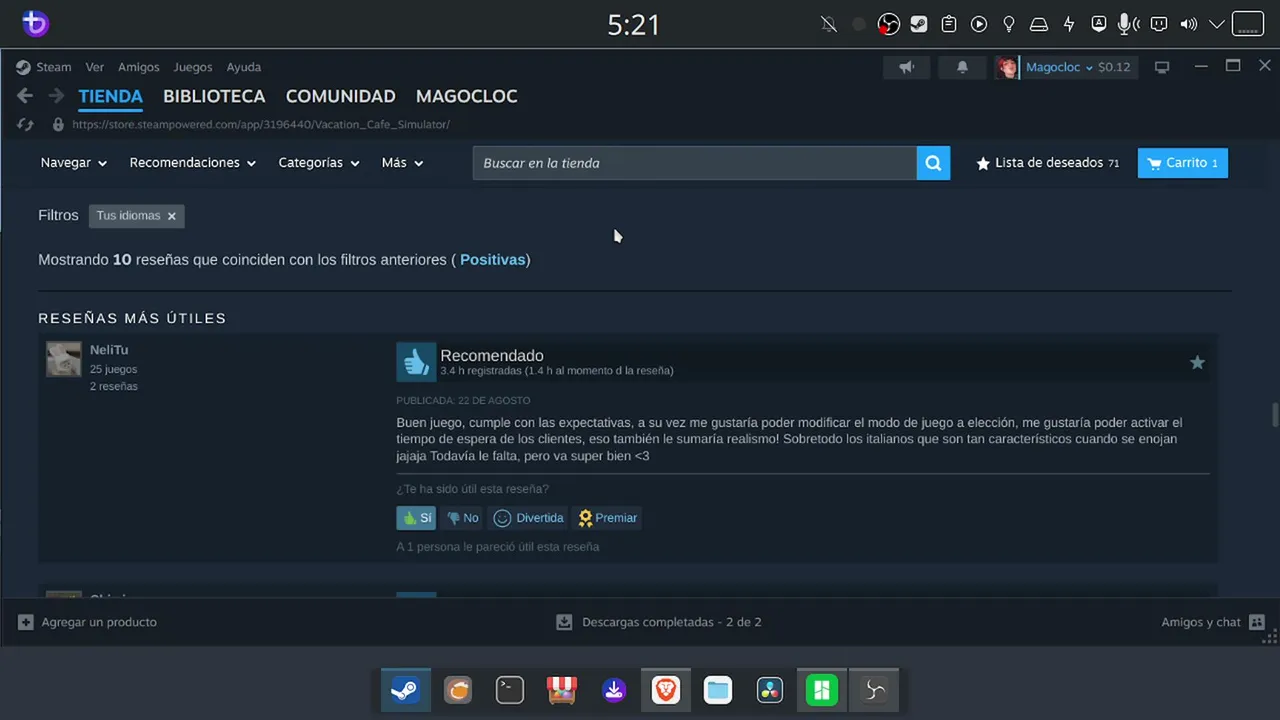This screenshot has height=720, width=1280.
Task: Click the search magnifier button
Action: point(933,163)
